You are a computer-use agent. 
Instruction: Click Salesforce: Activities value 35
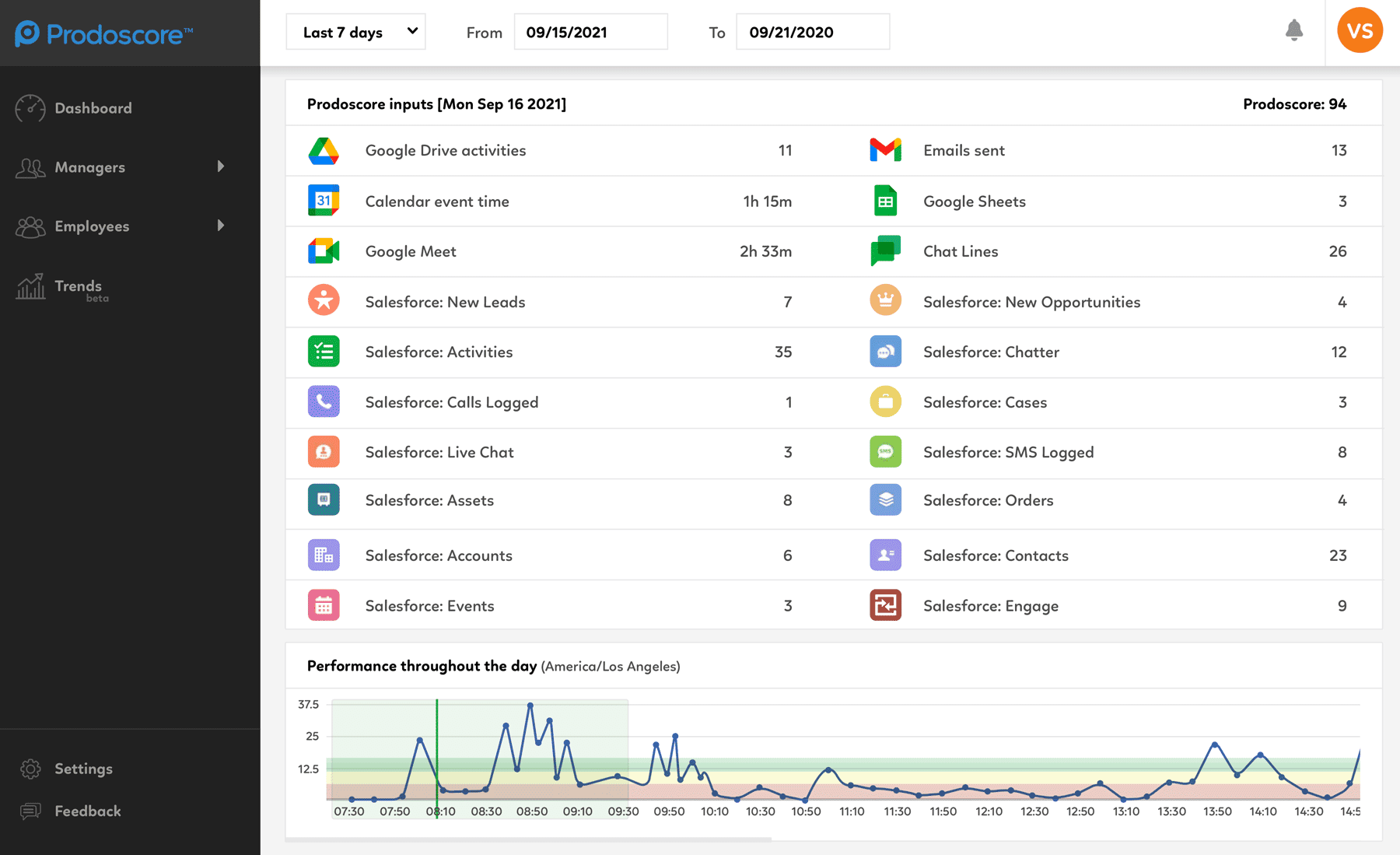coord(783,352)
